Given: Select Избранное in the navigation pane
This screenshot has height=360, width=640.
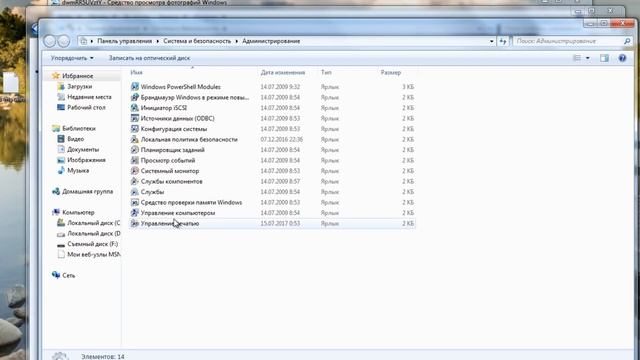Looking at the screenshot, I should pos(78,76).
